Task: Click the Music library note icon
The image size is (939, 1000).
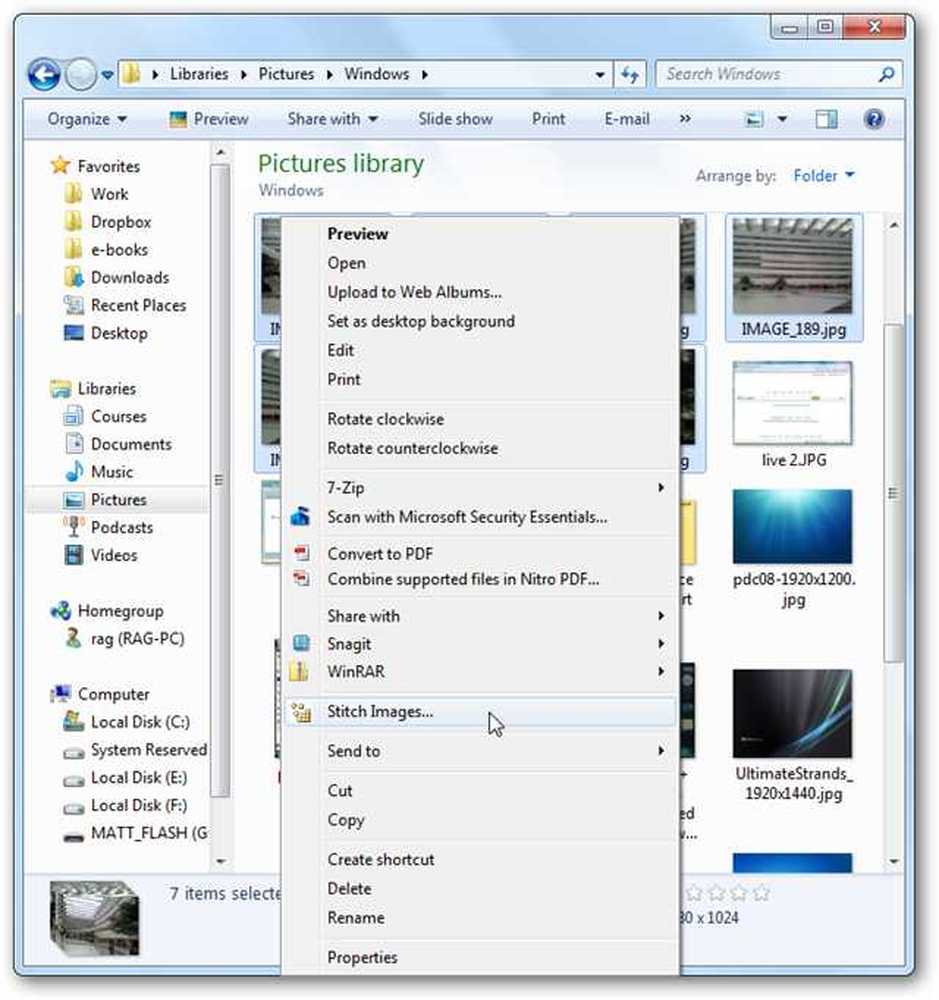Action: (73, 472)
